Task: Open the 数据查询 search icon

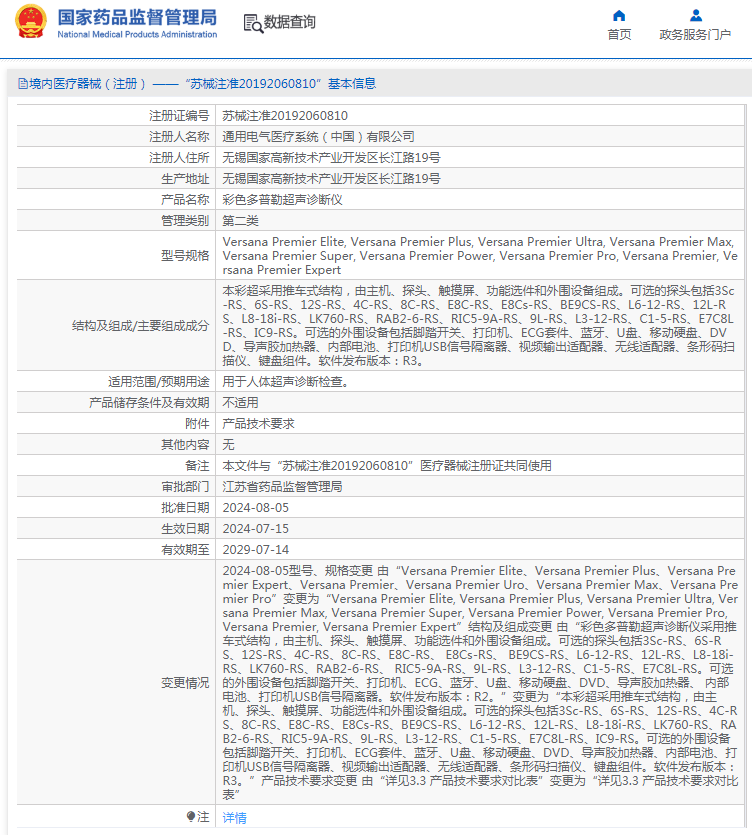Action: [x=253, y=23]
